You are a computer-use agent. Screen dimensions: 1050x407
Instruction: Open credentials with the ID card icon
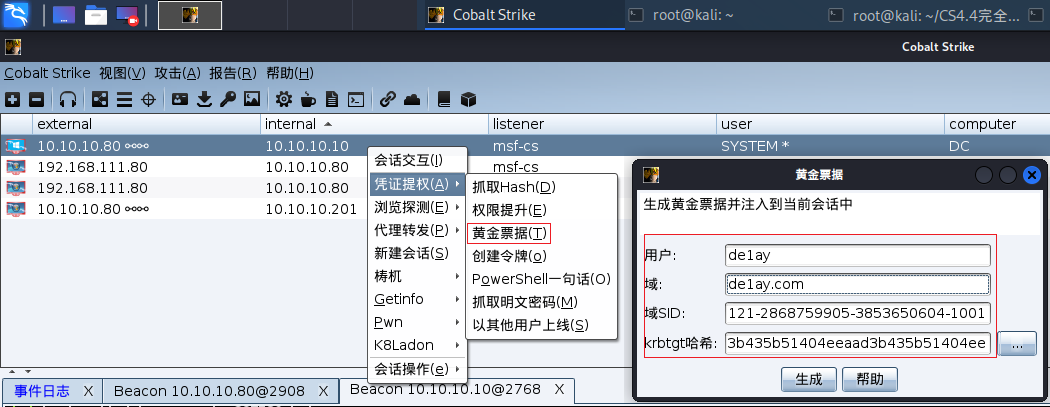pos(180,99)
